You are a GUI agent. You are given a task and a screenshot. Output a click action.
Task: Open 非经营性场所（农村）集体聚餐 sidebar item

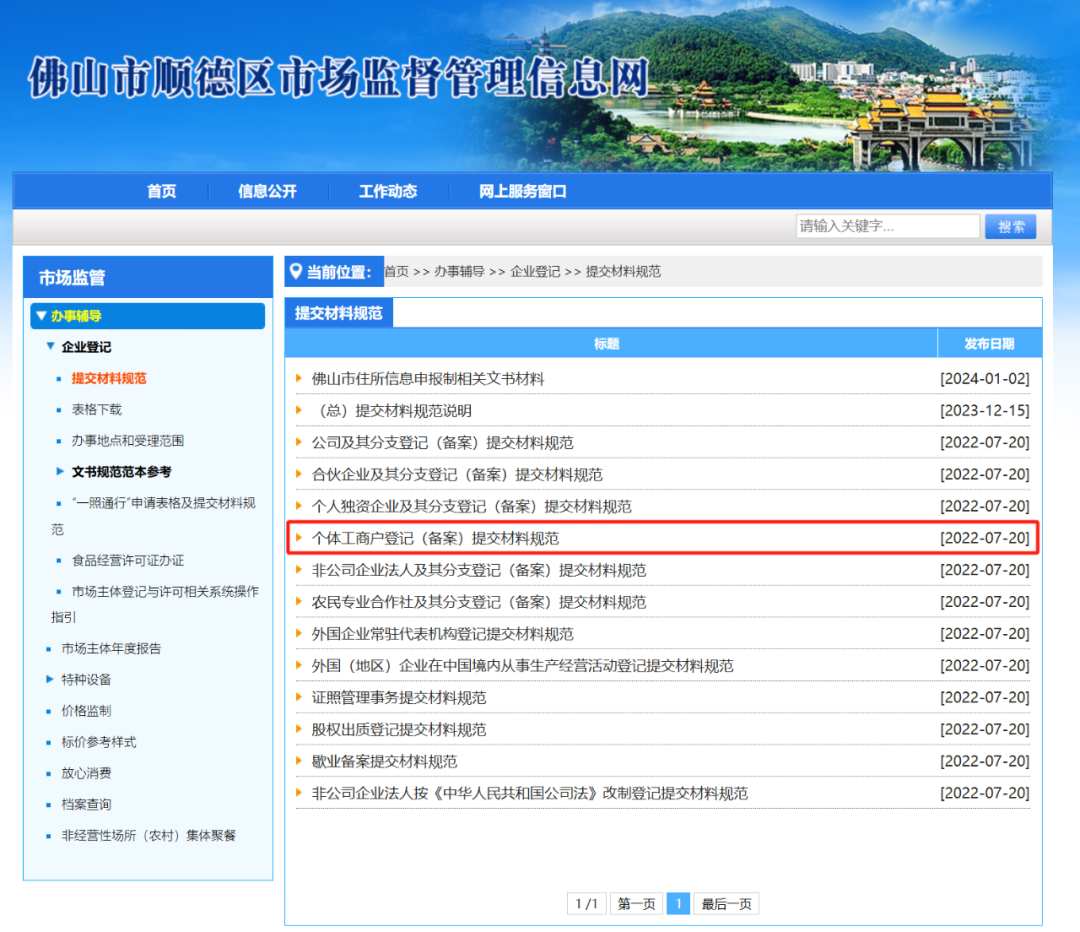pos(149,835)
